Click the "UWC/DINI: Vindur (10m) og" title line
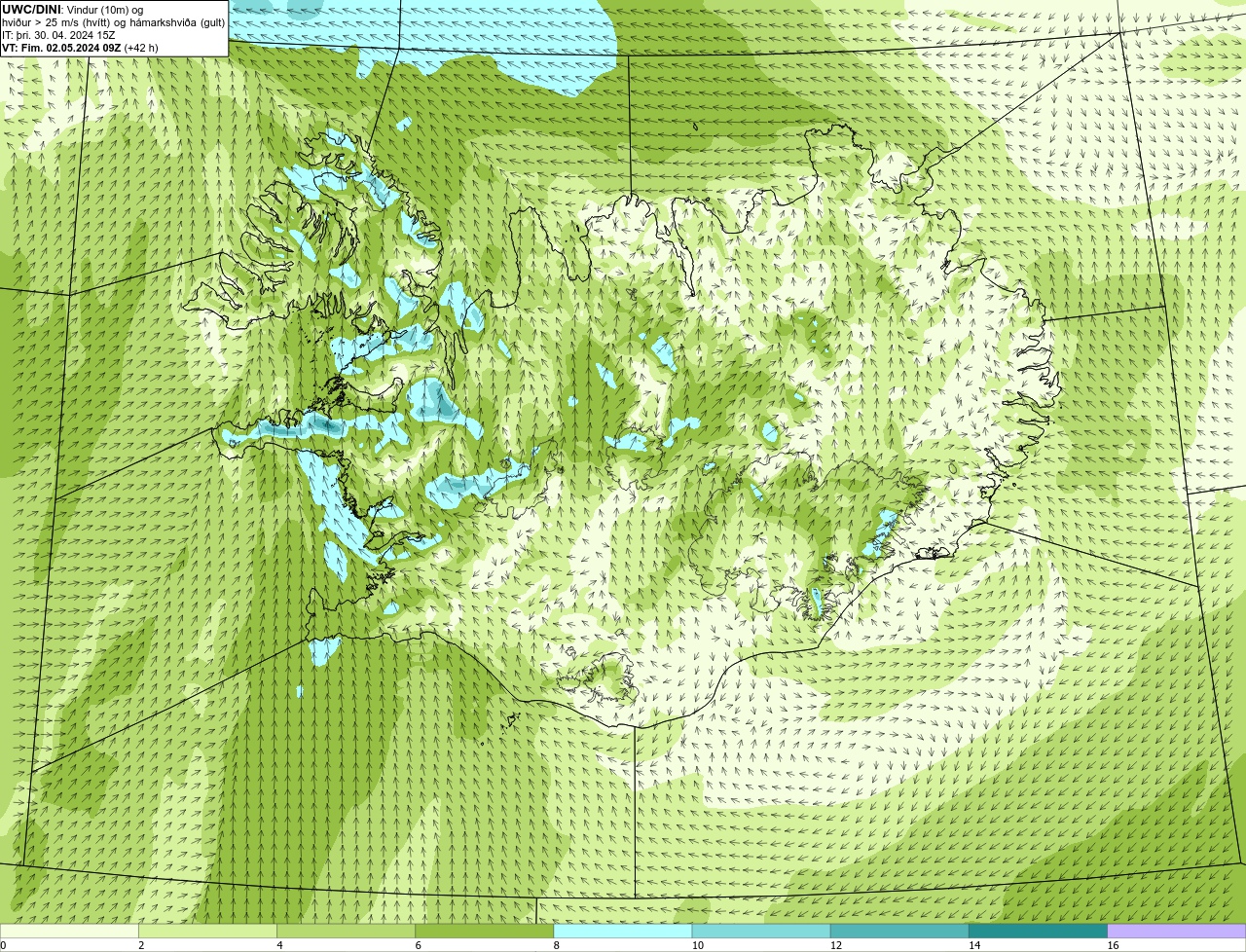This screenshot has width=1246, height=952. point(73,10)
